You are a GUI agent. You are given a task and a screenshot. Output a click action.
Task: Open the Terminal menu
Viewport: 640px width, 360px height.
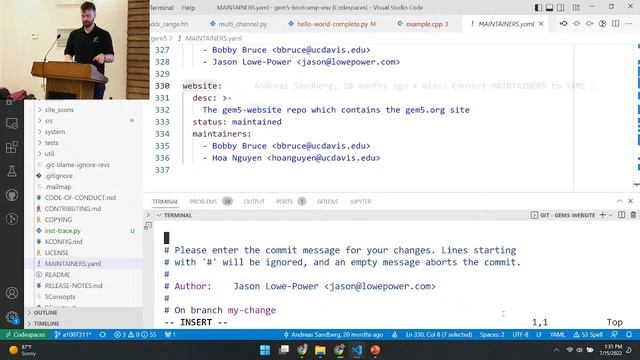(x=162, y=7)
